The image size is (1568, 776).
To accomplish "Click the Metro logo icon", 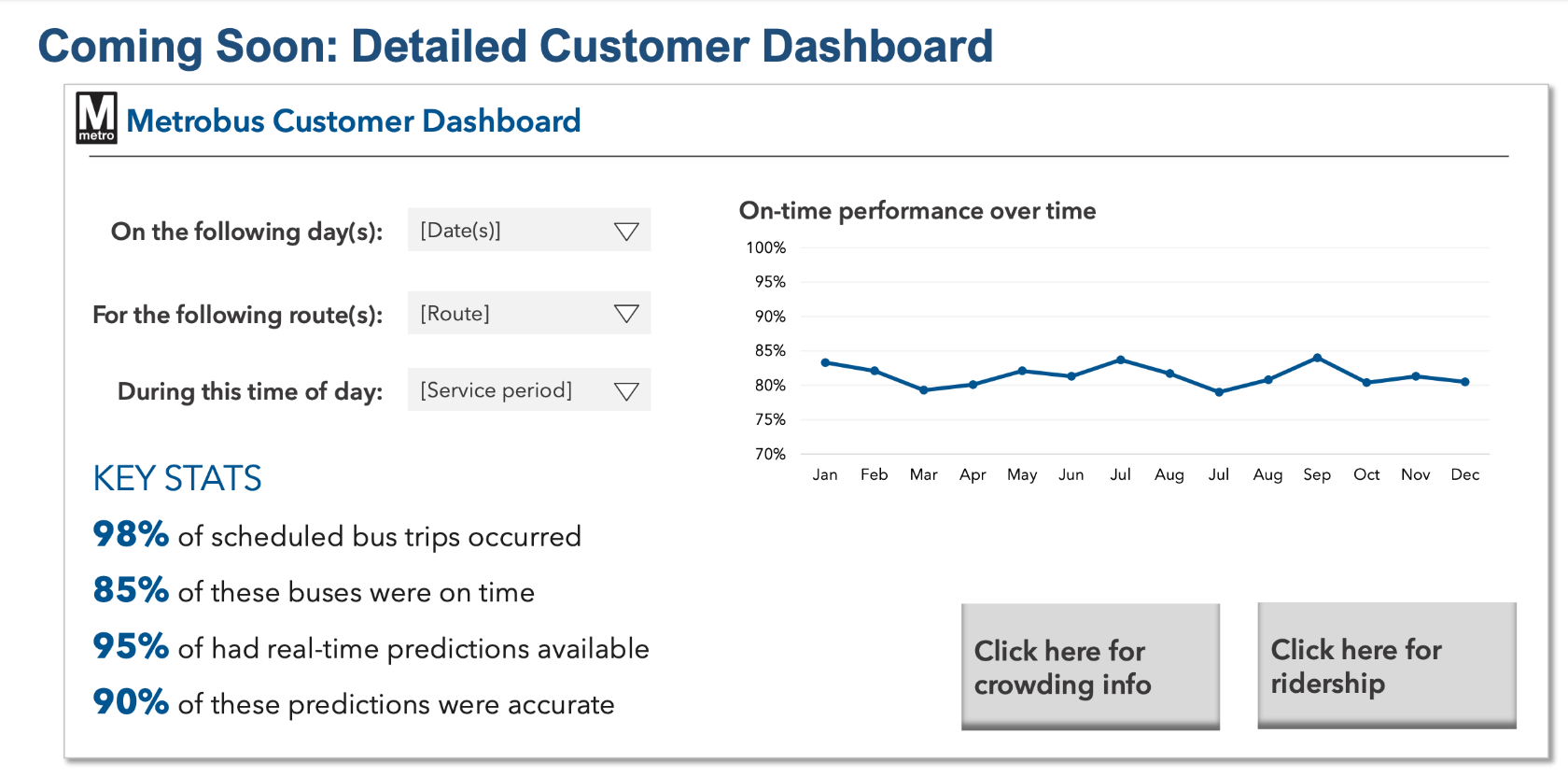I will 96,118.
